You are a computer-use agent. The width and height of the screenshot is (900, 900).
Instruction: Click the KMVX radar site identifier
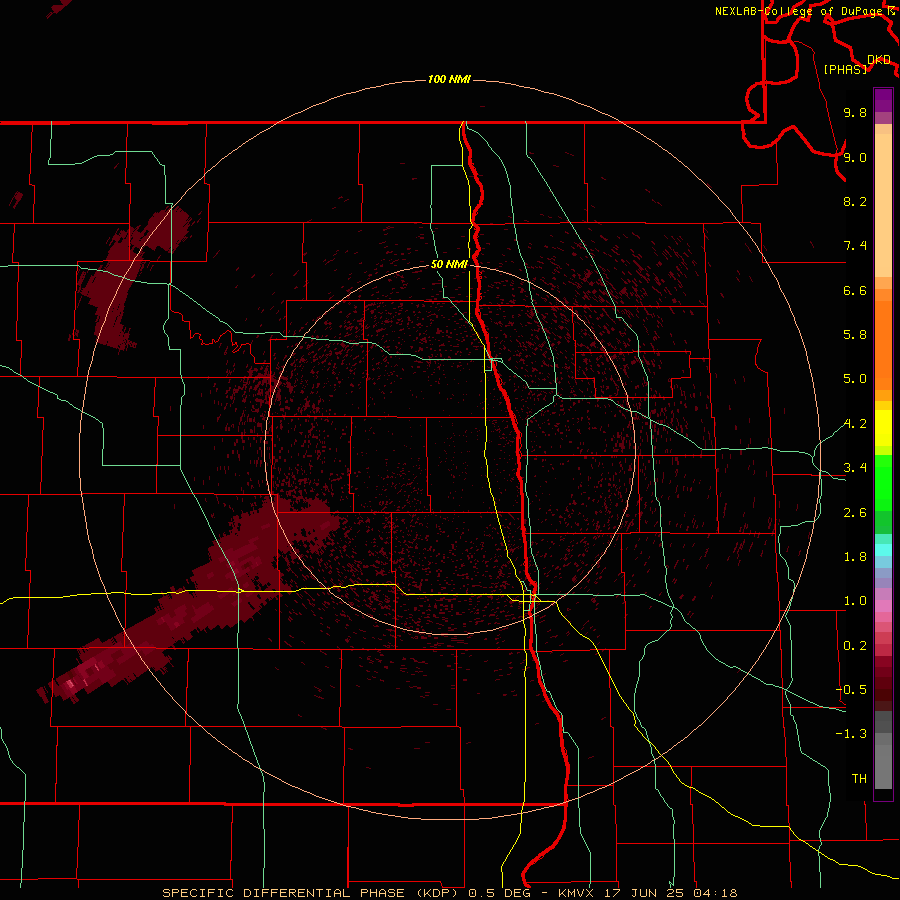click(576, 893)
